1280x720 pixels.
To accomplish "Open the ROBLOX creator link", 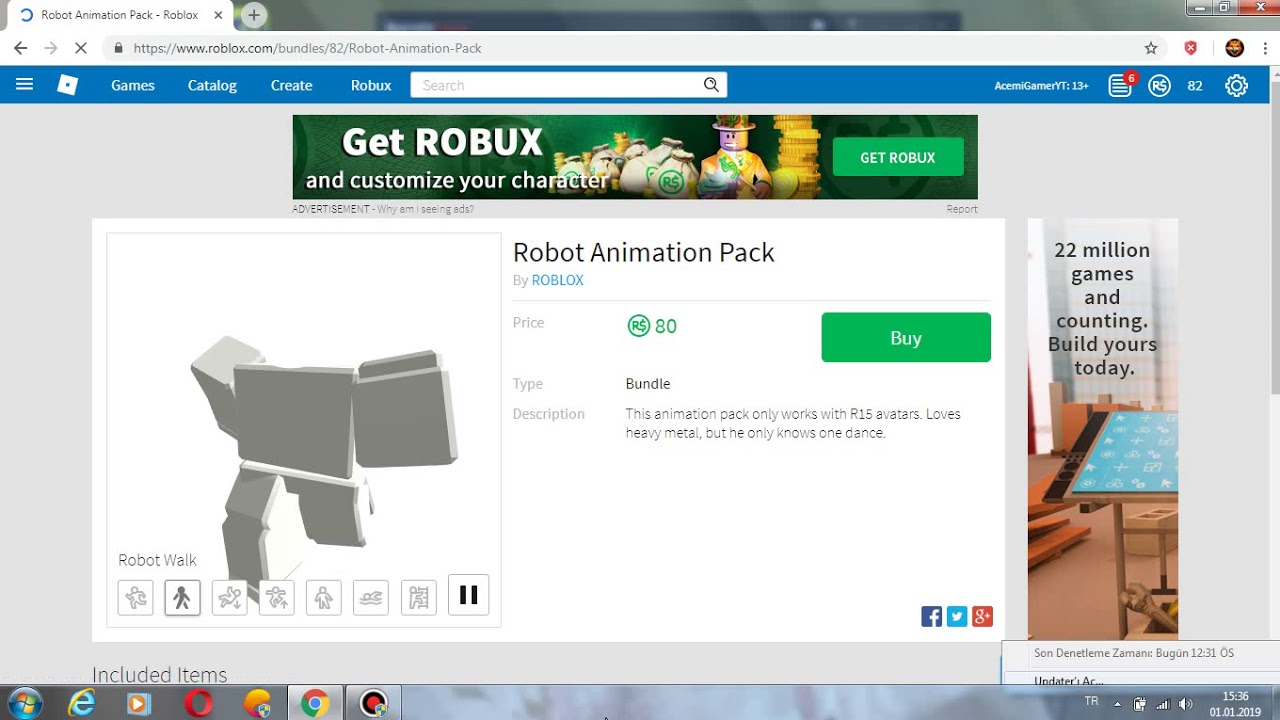I will 557,280.
